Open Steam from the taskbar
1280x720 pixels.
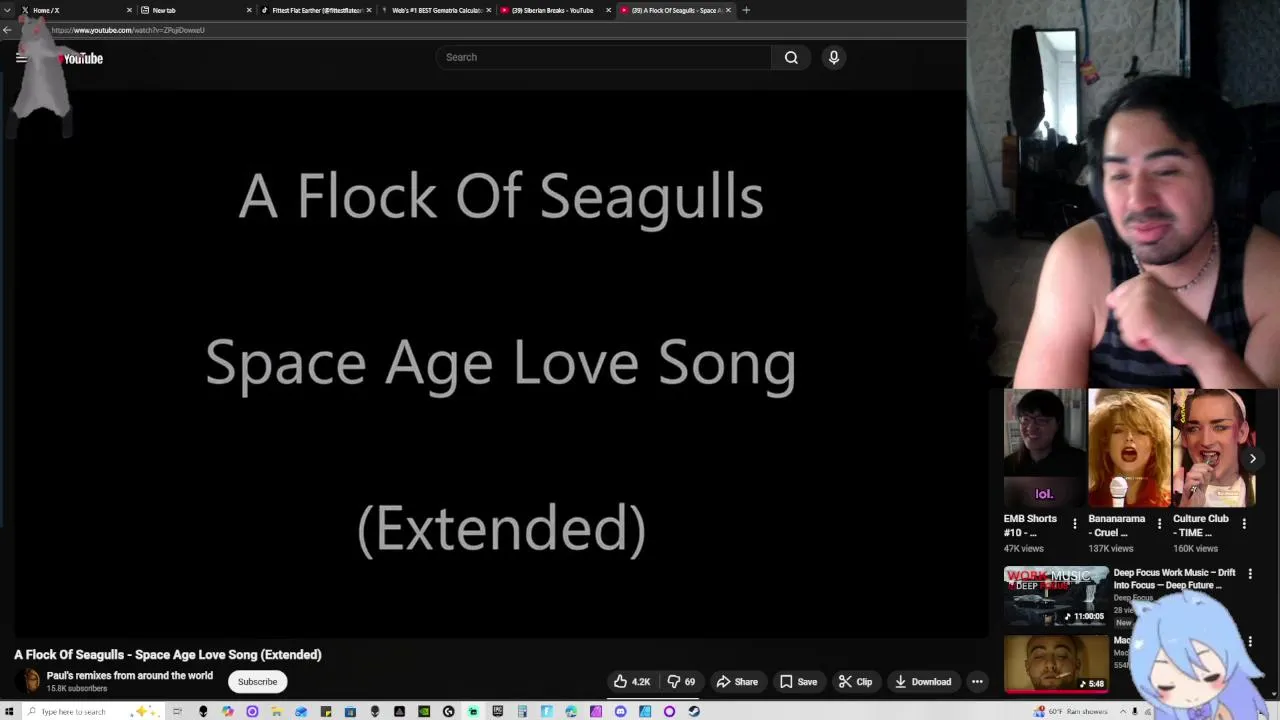point(694,711)
